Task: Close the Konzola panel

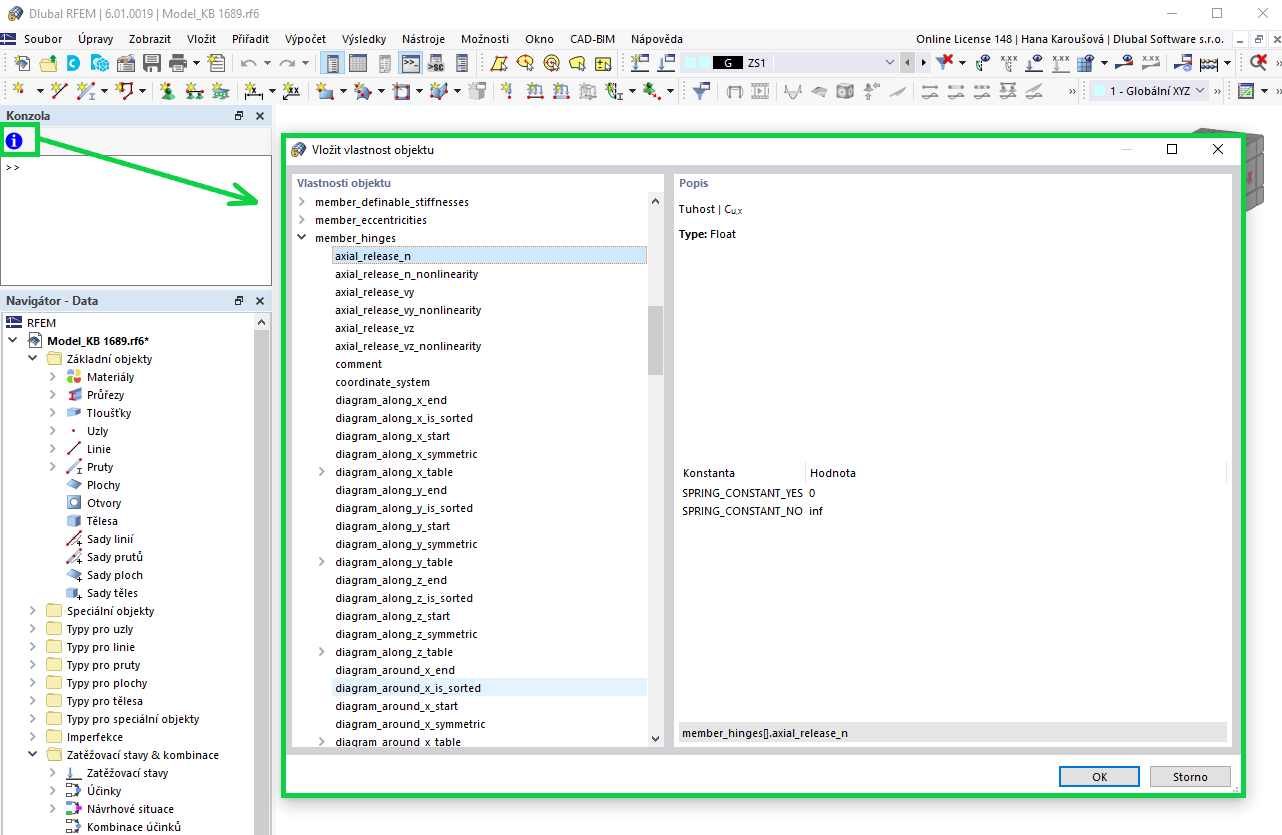Action: 260,116
